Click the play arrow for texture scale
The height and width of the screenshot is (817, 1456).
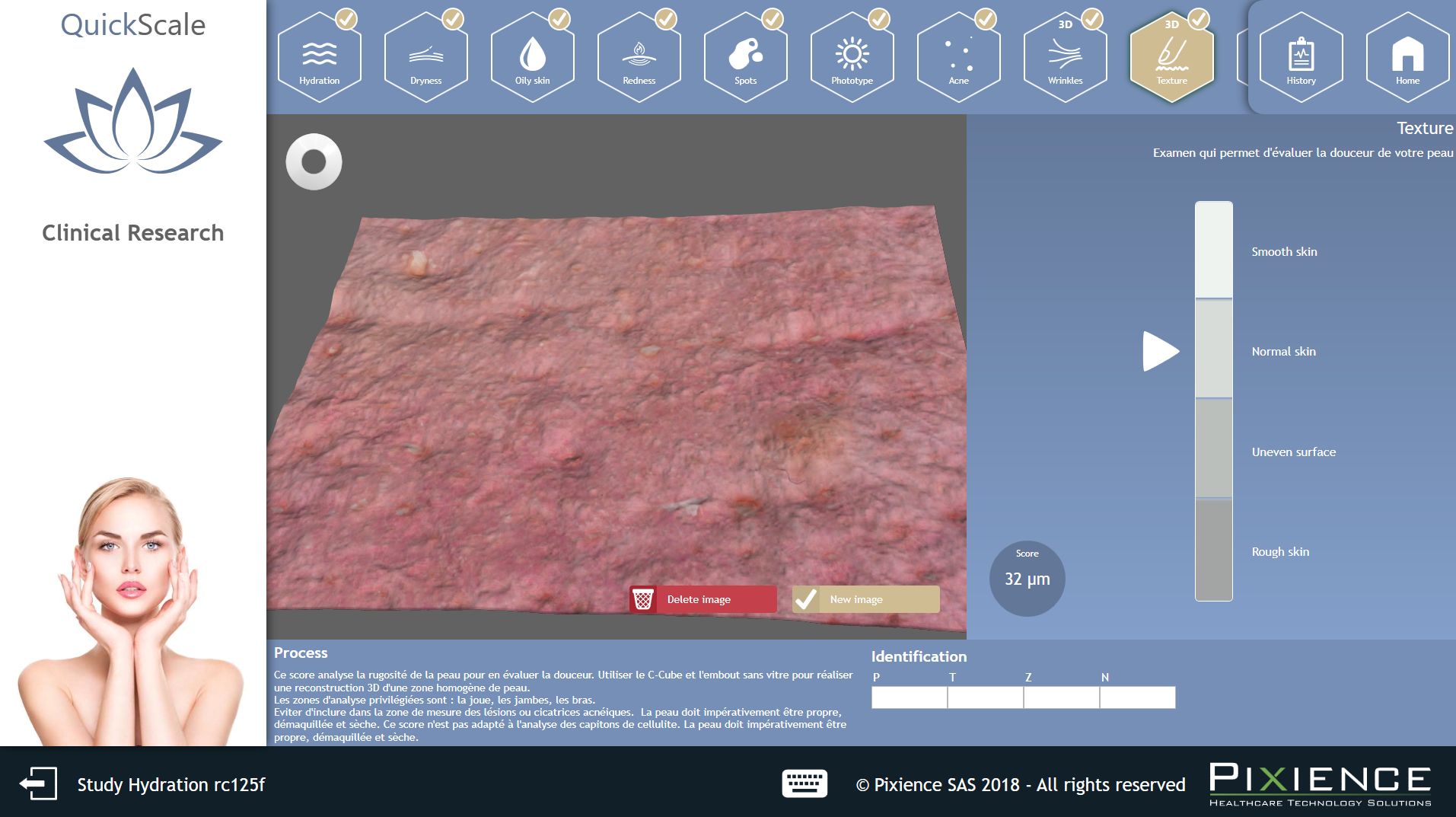tap(1160, 351)
